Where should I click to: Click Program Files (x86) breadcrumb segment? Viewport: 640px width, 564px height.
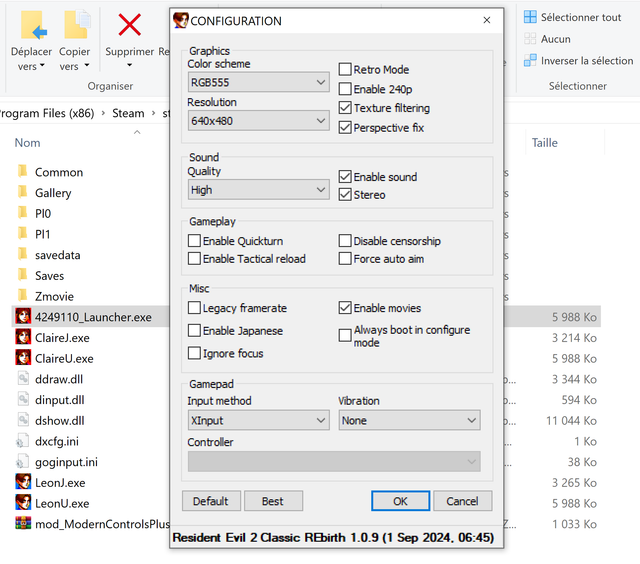46,113
